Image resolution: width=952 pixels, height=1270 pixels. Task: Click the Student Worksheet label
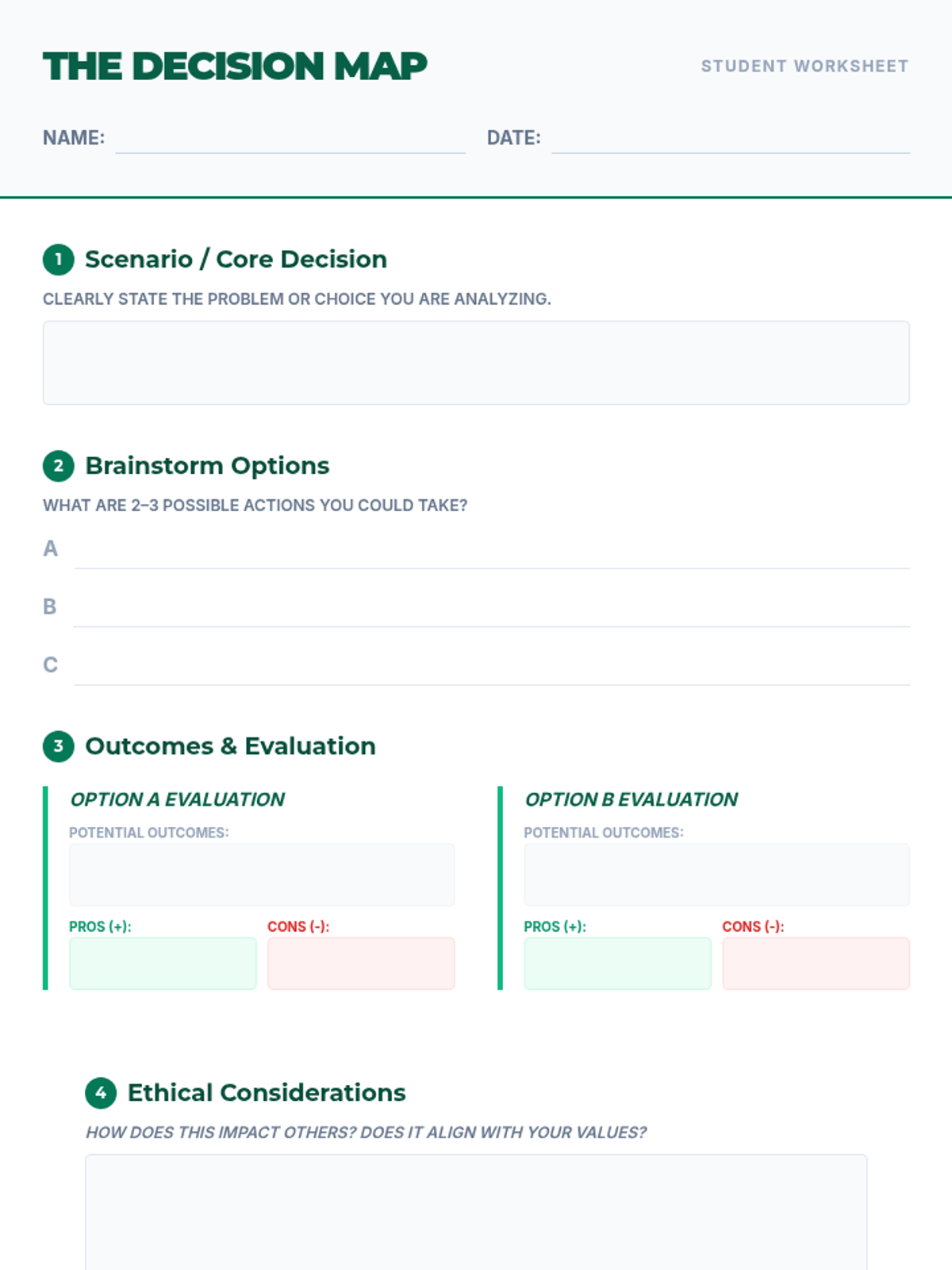click(x=804, y=66)
